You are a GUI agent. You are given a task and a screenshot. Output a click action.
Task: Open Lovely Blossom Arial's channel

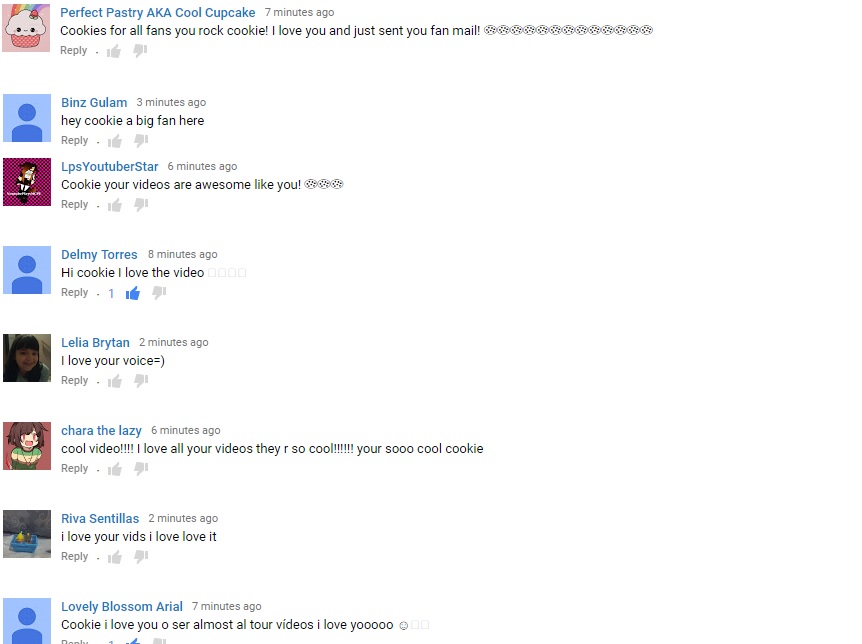[121, 606]
